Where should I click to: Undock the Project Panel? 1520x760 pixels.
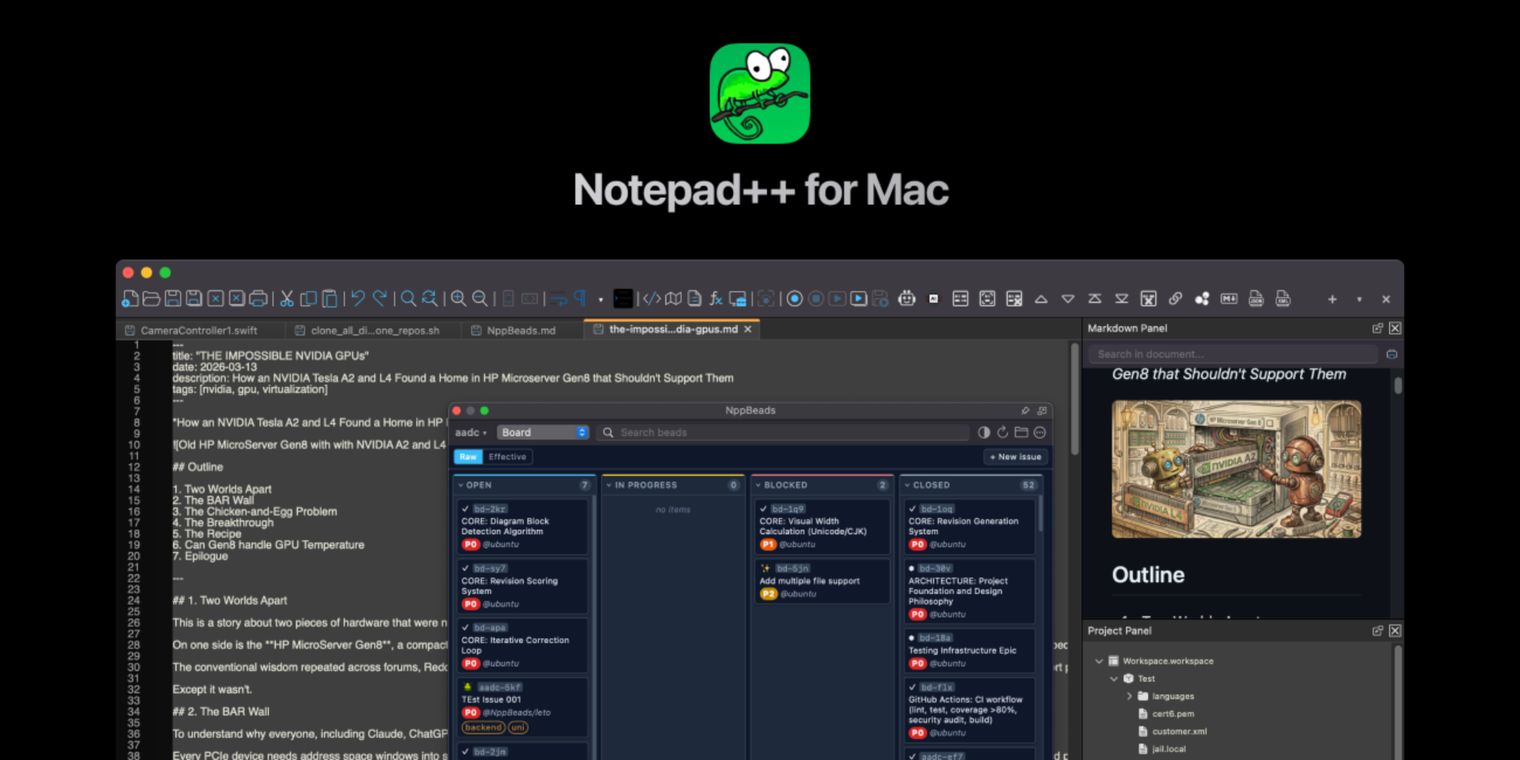(1378, 631)
